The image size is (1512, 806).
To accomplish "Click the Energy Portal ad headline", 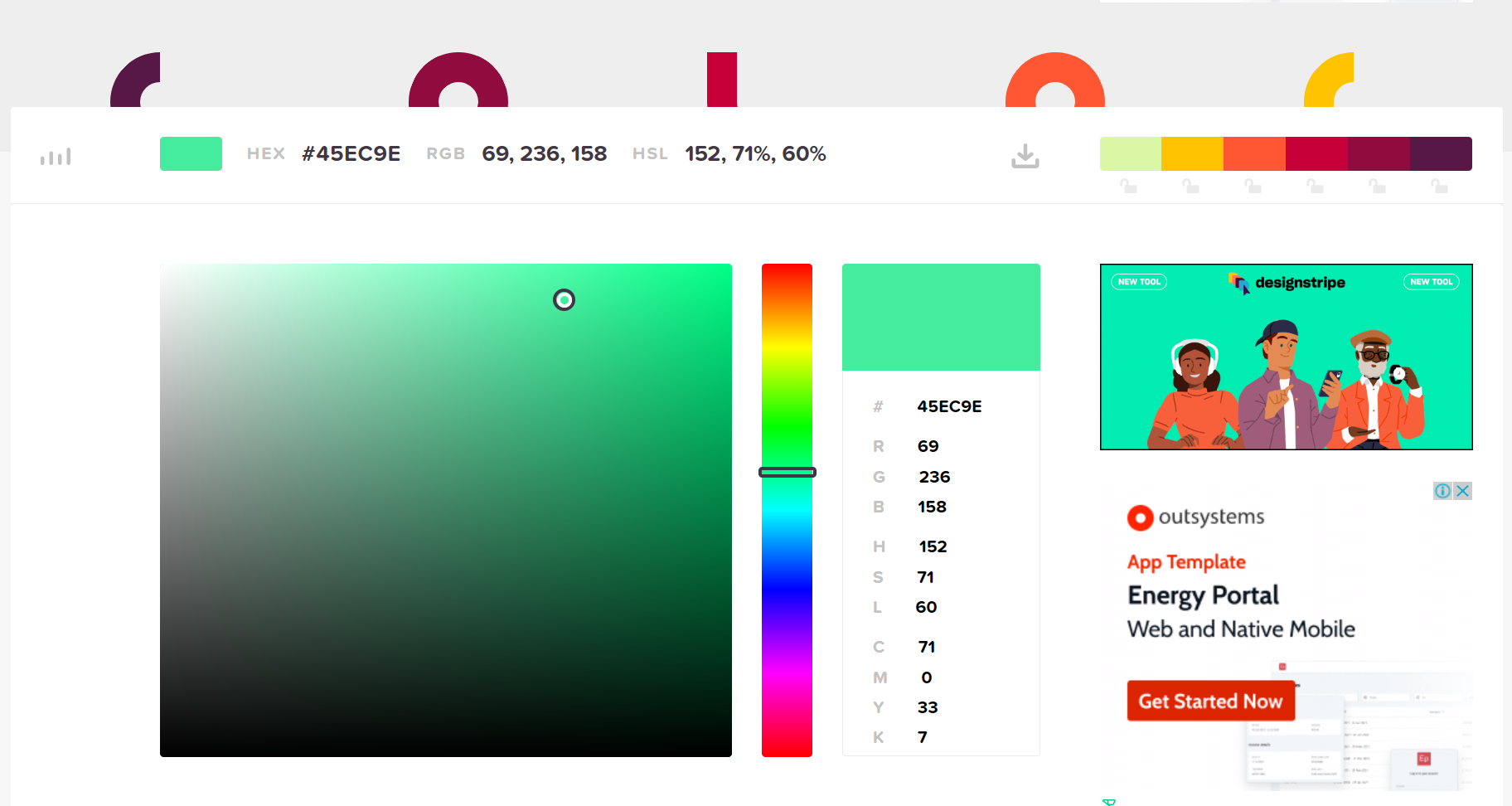I will pos(1203,595).
